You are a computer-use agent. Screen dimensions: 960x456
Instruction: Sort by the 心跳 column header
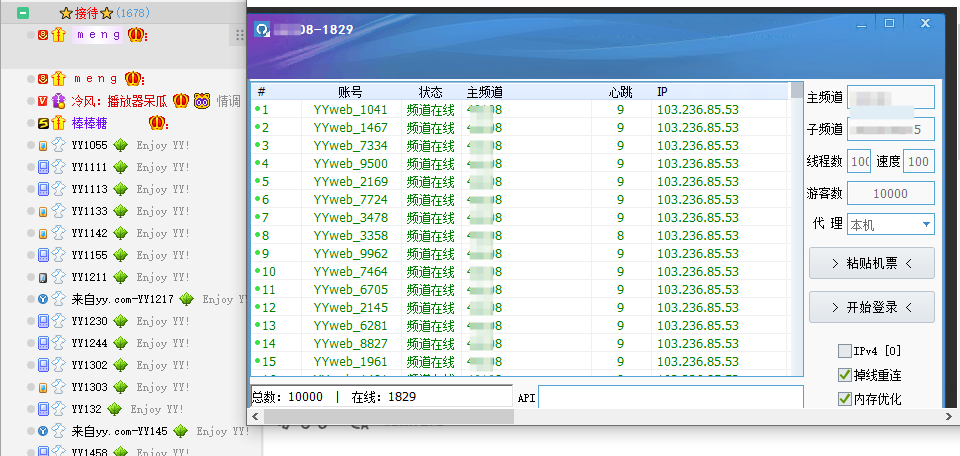620,92
